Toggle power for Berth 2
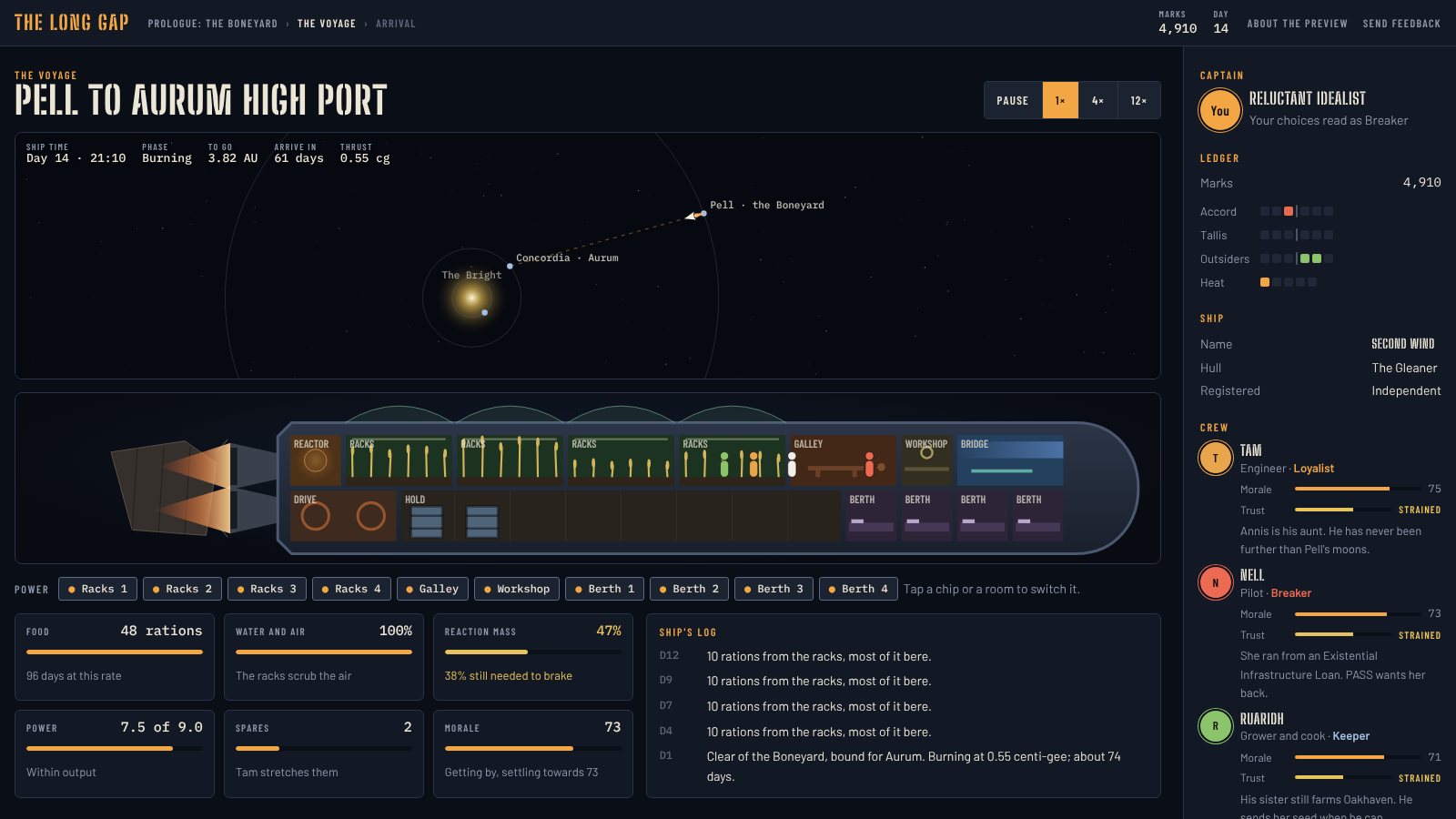1456x819 pixels. 689,589
